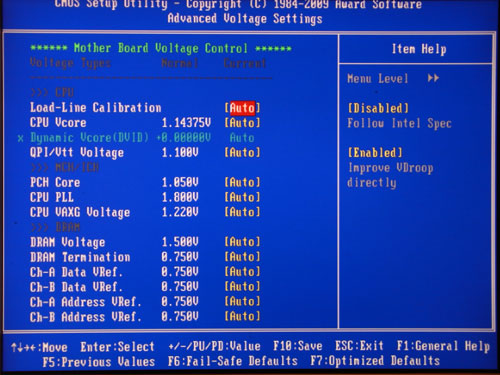
Task: Click the dimmed DRAM section header
Action: (x=55, y=227)
